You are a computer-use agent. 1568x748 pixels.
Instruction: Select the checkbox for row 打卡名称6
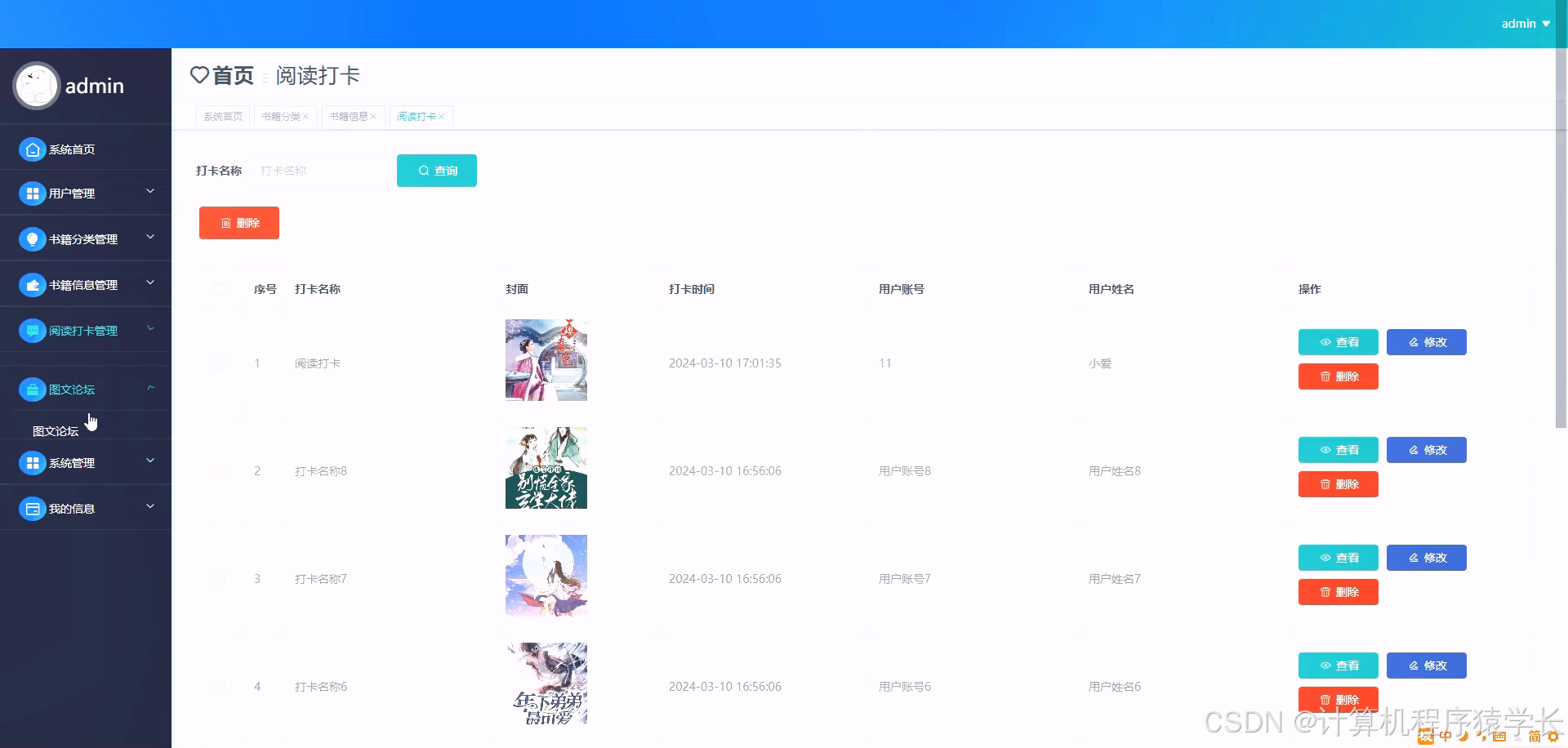(219, 687)
